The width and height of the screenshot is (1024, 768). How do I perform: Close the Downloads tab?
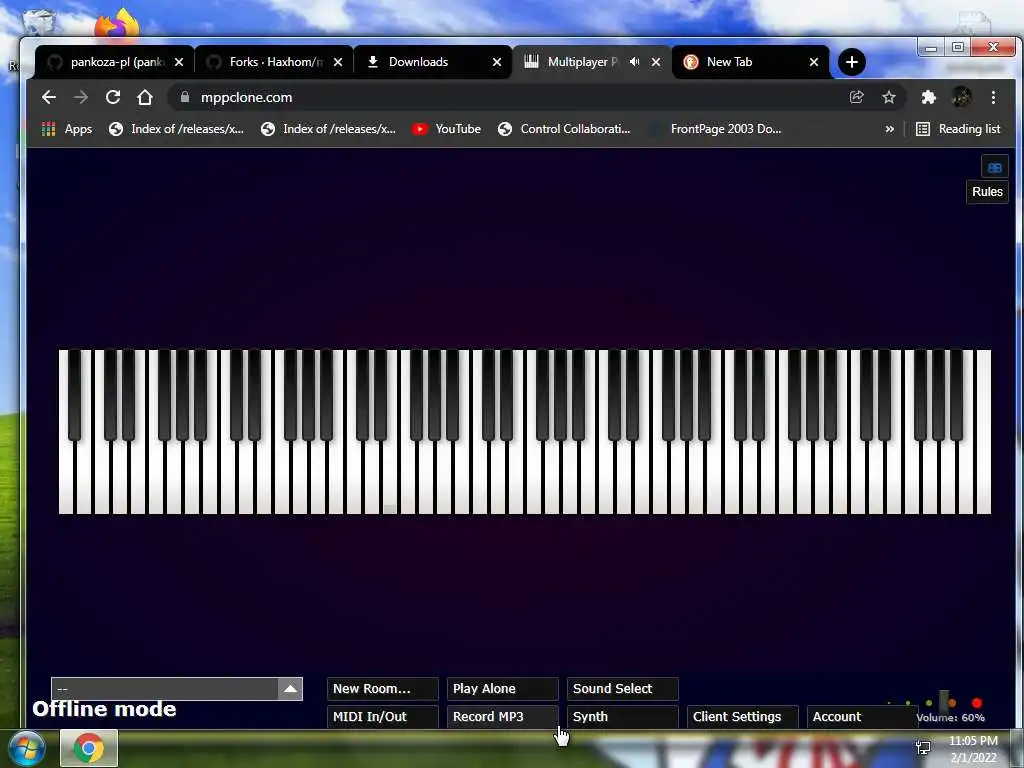click(x=497, y=62)
